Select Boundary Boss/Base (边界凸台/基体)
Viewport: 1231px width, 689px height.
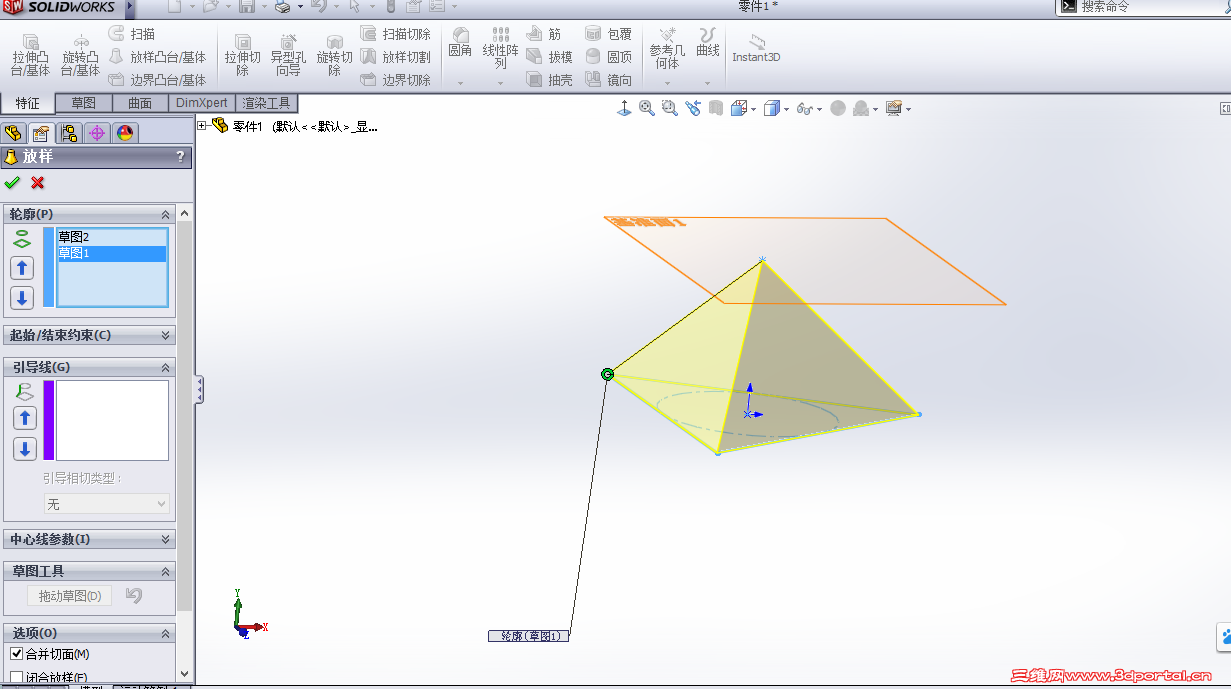click(156, 80)
